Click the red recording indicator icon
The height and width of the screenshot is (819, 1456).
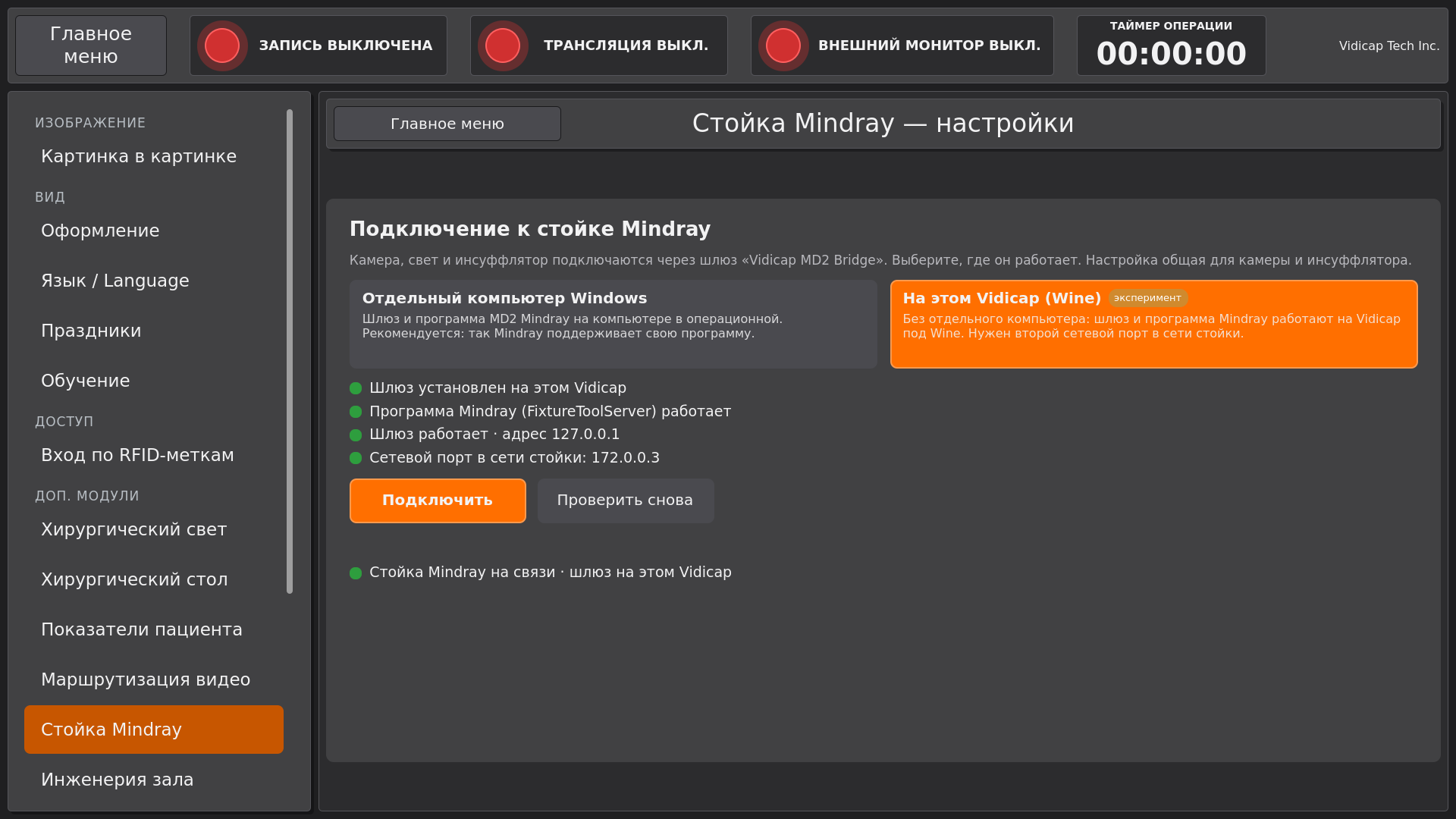pyautogui.click(x=222, y=45)
